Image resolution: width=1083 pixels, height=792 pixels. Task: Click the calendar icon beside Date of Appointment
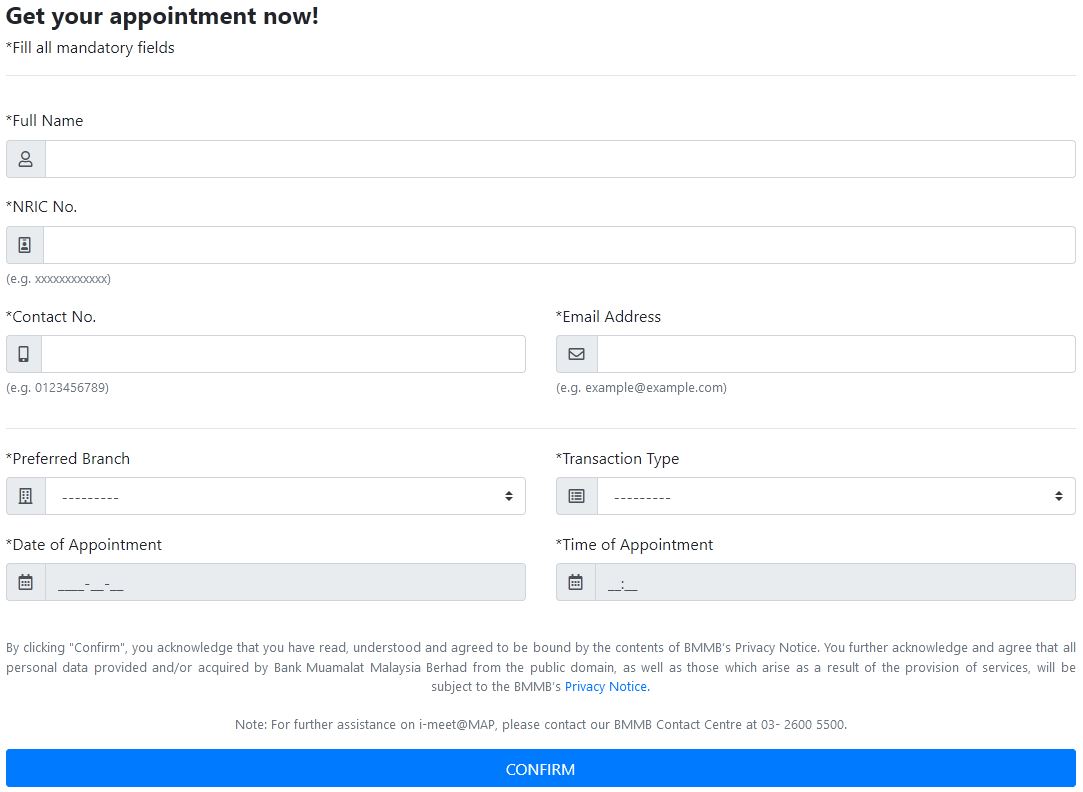(x=26, y=582)
